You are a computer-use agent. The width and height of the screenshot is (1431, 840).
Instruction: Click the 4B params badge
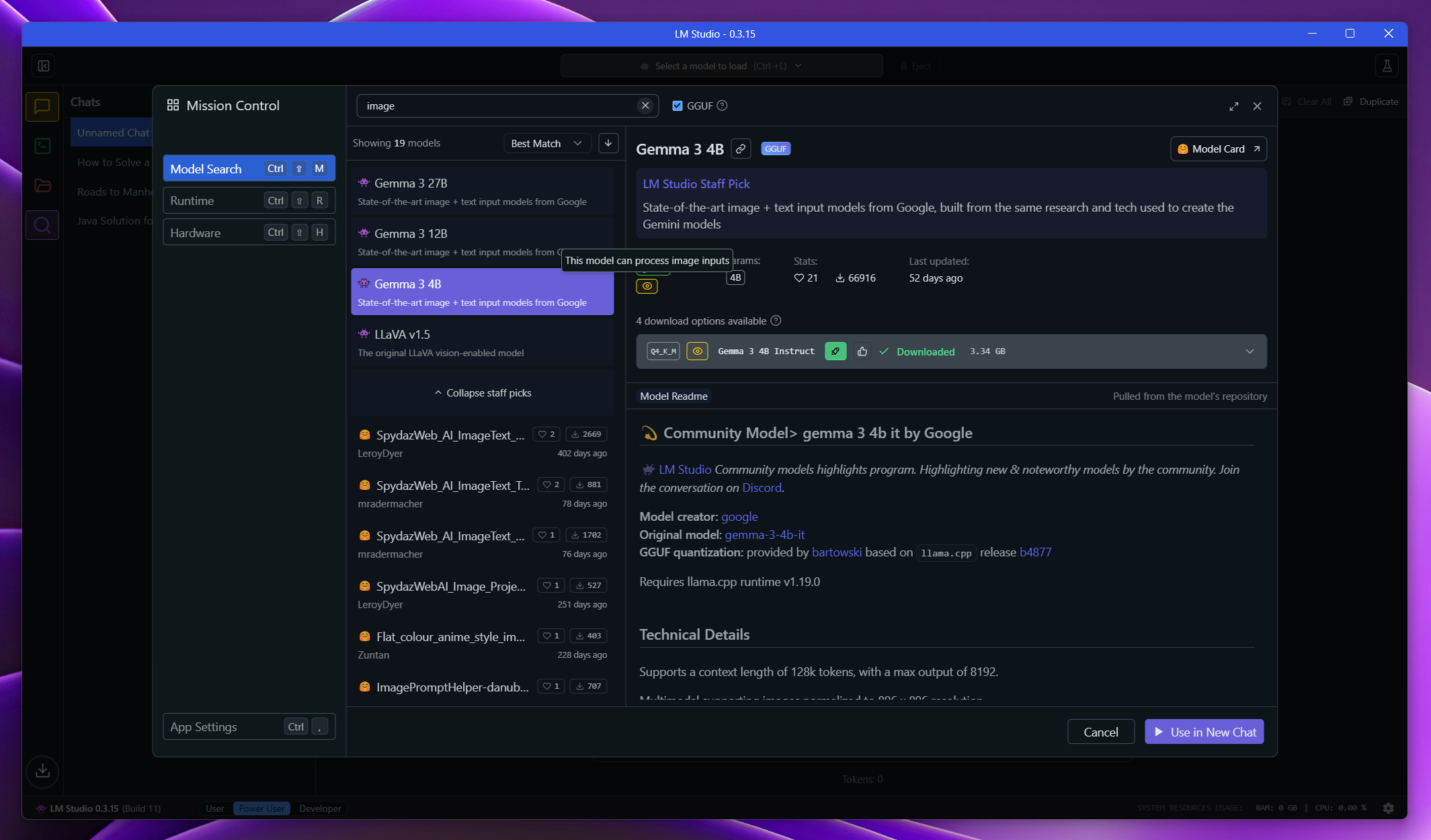pyautogui.click(x=735, y=278)
